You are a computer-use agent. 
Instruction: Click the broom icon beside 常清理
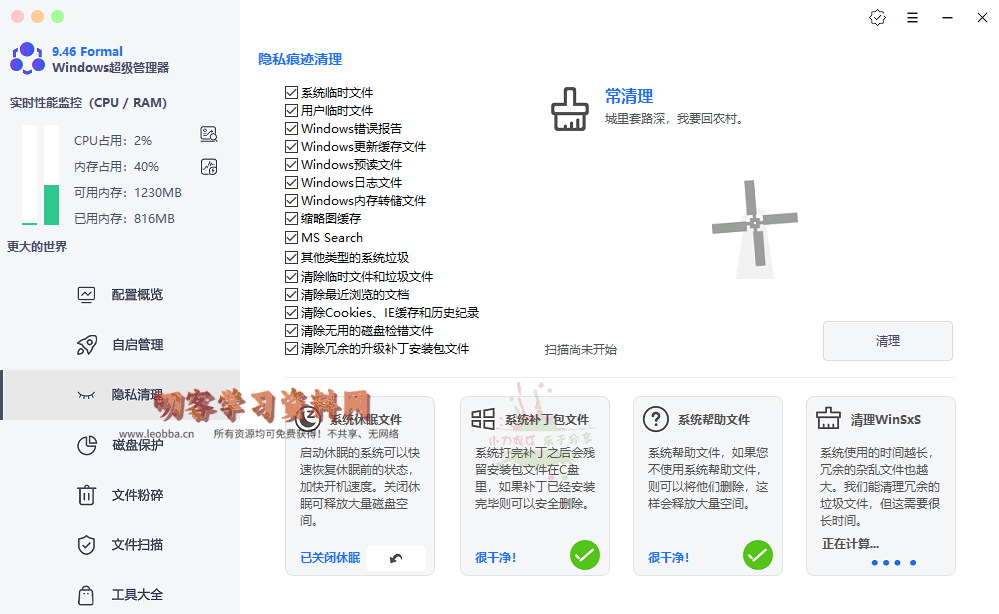pos(570,109)
